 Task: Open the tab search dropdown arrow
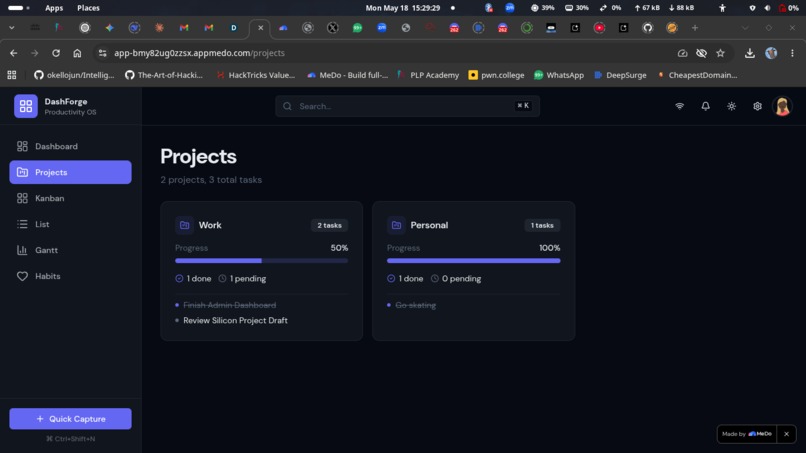point(11,28)
